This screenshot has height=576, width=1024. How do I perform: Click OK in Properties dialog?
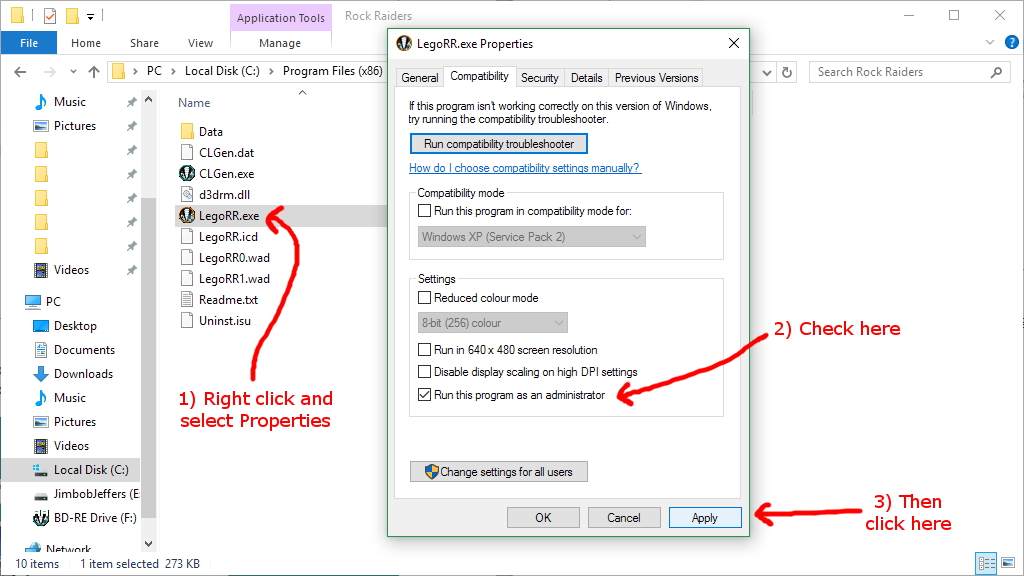(543, 517)
